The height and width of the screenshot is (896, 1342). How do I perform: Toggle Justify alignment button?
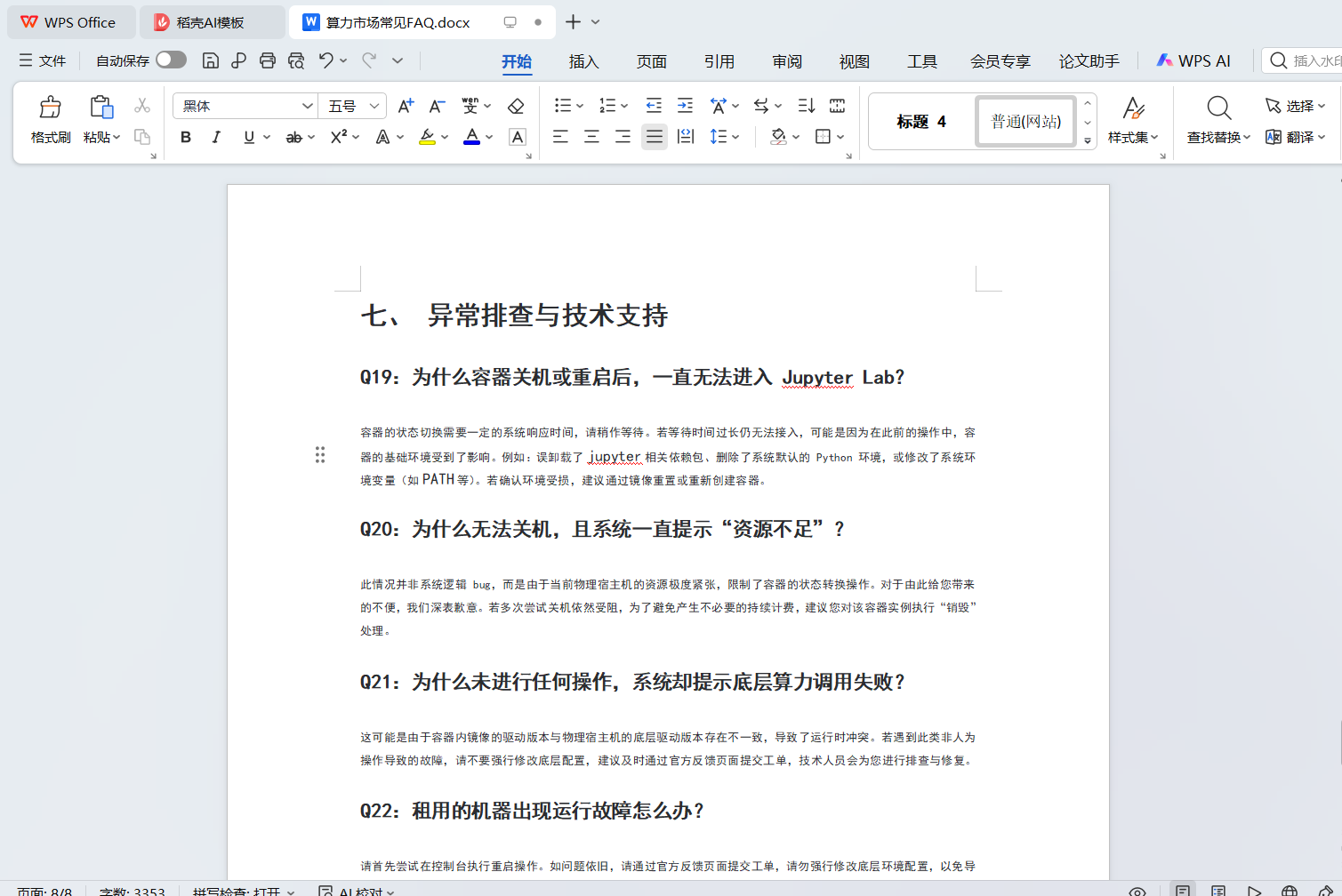point(655,137)
